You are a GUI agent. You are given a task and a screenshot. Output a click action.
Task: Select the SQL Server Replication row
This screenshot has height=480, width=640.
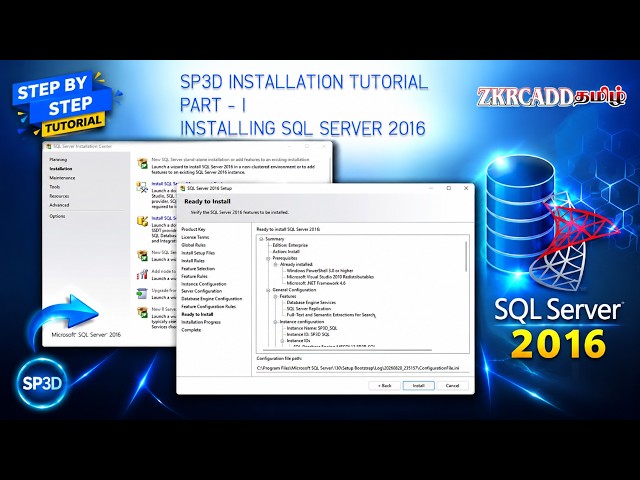pos(309,309)
